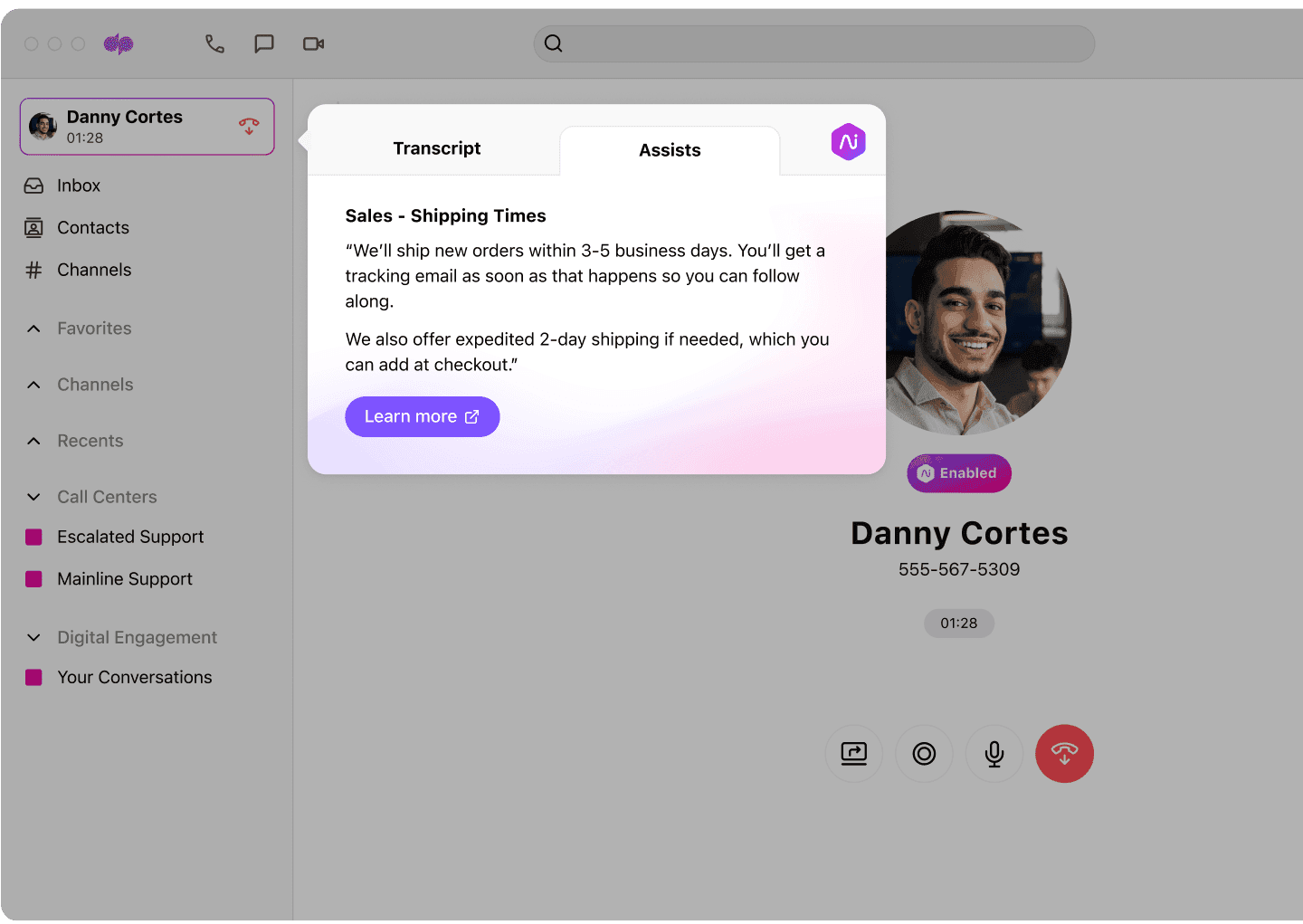Click the Ai assistant icon on the panel
The image size is (1303, 924).
tap(848, 141)
